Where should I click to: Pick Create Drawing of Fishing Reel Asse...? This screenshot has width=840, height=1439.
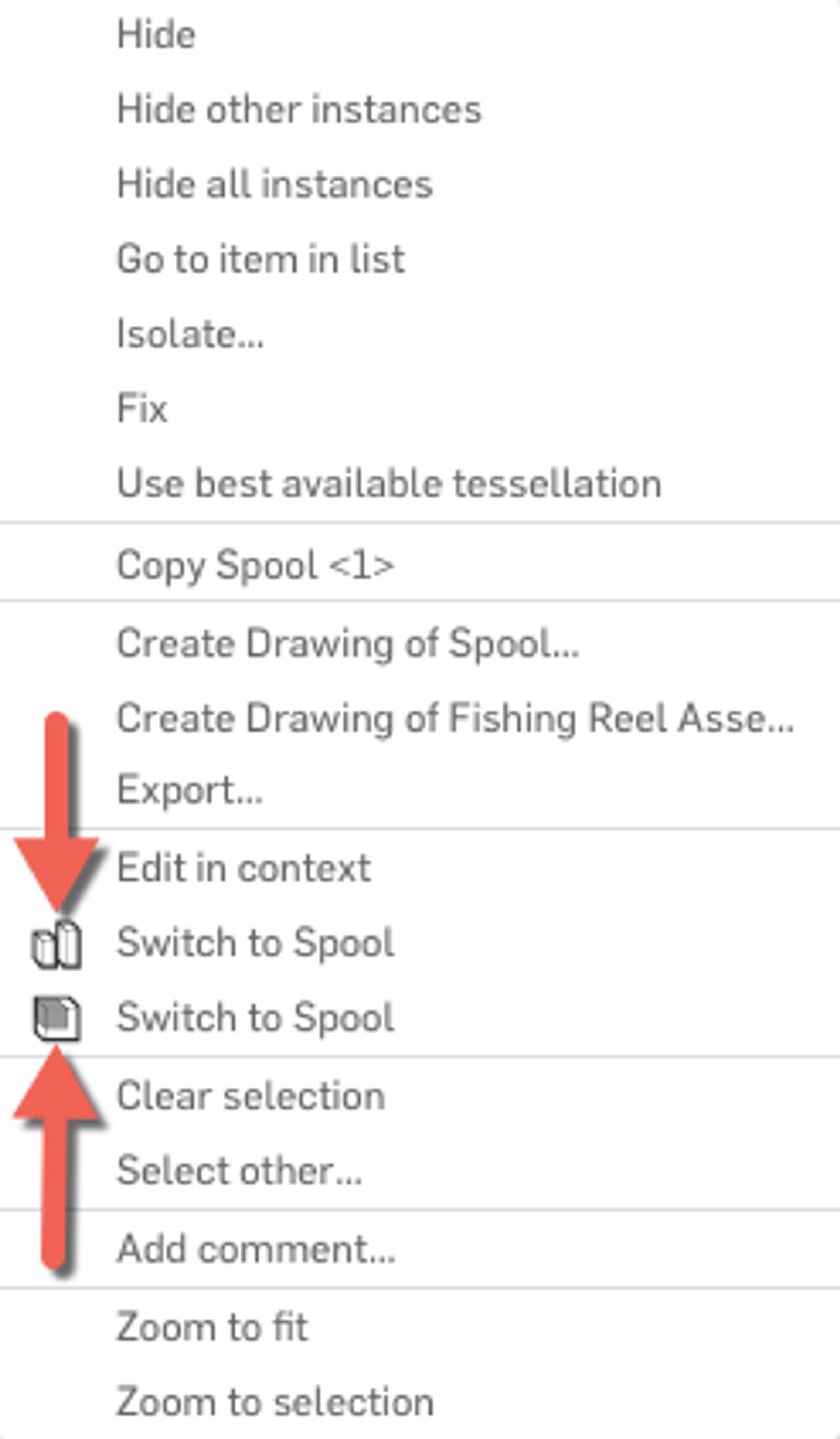[x=455, y=718]
